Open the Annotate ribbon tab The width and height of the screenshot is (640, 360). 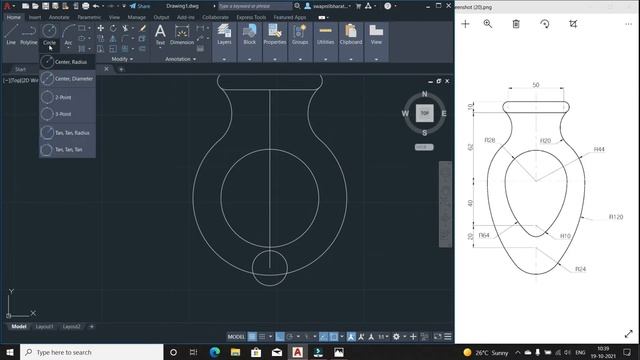59,18
